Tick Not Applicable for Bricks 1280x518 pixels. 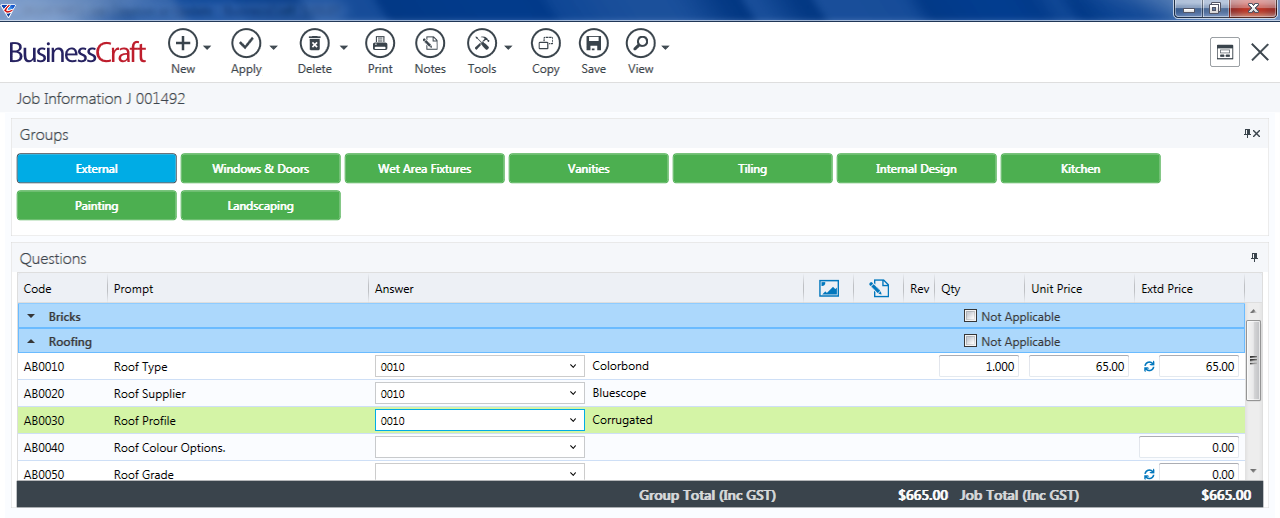click(x=970, y=316)
